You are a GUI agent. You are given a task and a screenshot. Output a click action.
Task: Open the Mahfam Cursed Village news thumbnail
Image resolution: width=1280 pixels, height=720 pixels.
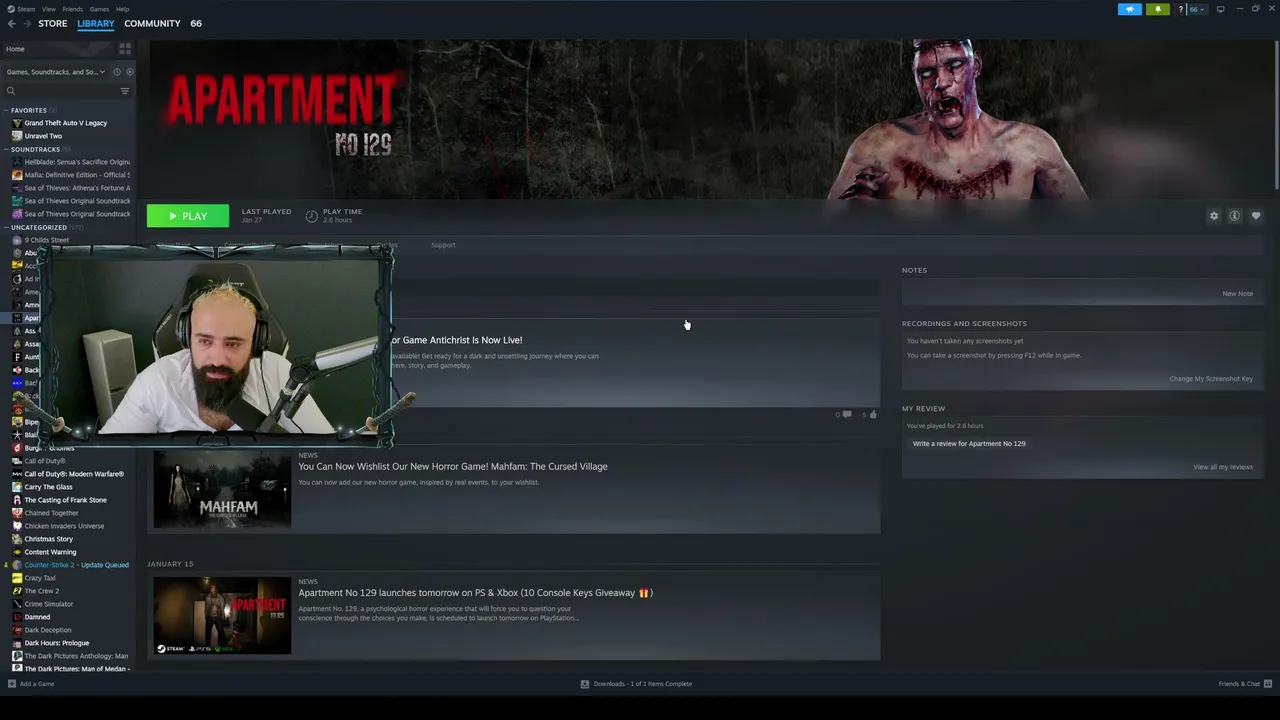(x=222, y=490)
